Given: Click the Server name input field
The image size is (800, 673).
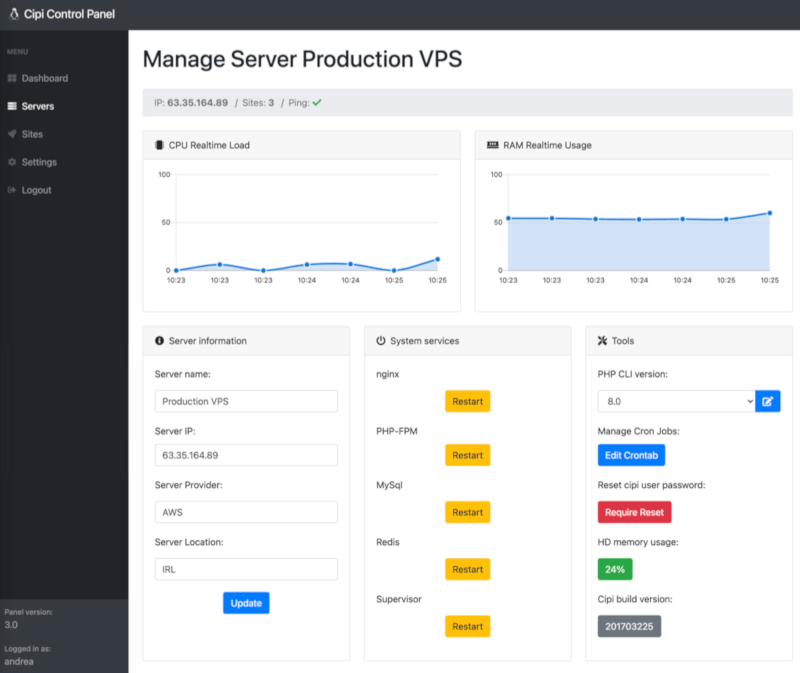Looking at the screenshot, I should pos(246,402).
